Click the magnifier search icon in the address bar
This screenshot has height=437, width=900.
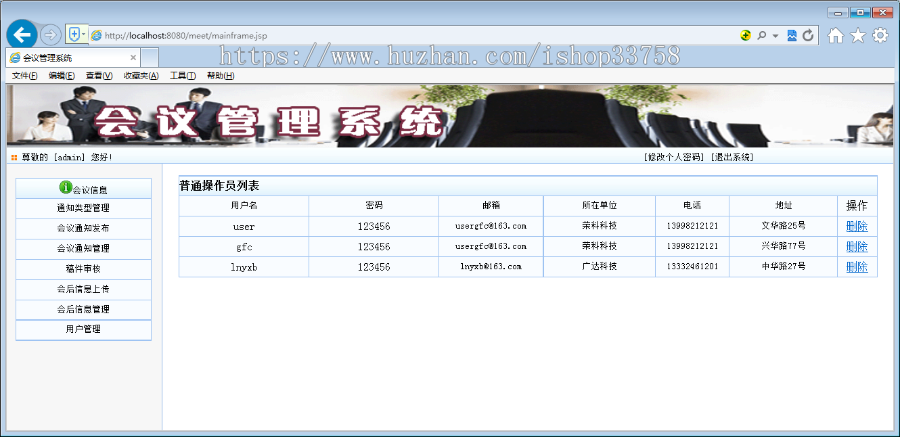coord(761,36)
